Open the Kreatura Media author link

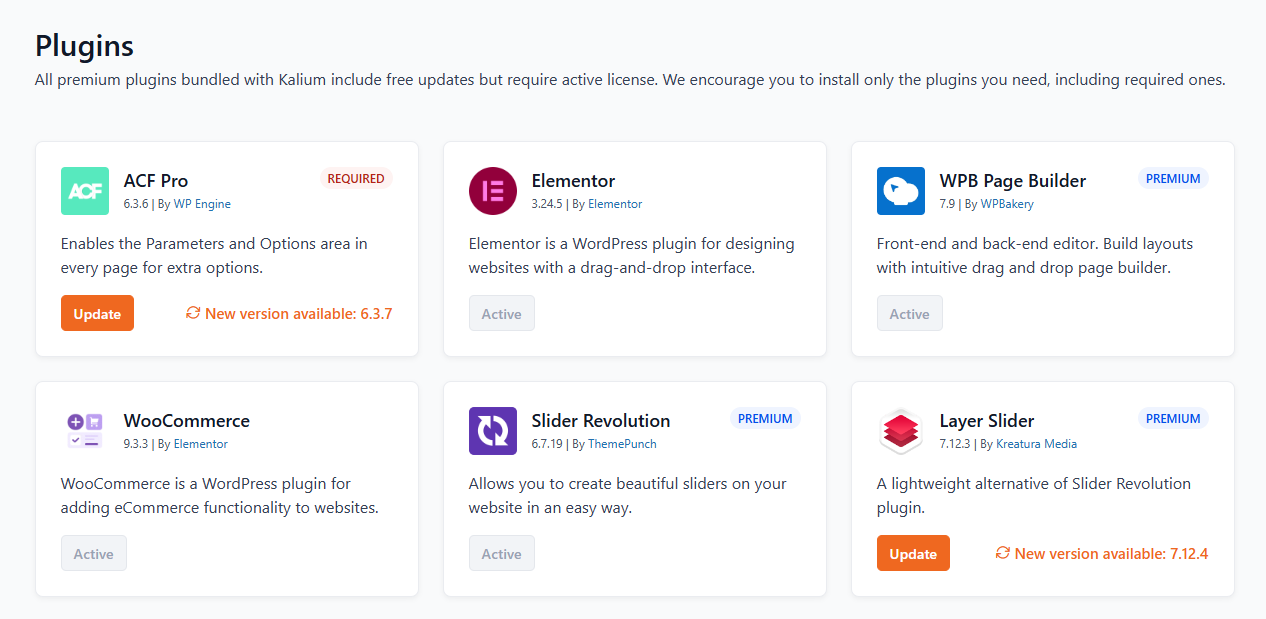pos(1037,444)
